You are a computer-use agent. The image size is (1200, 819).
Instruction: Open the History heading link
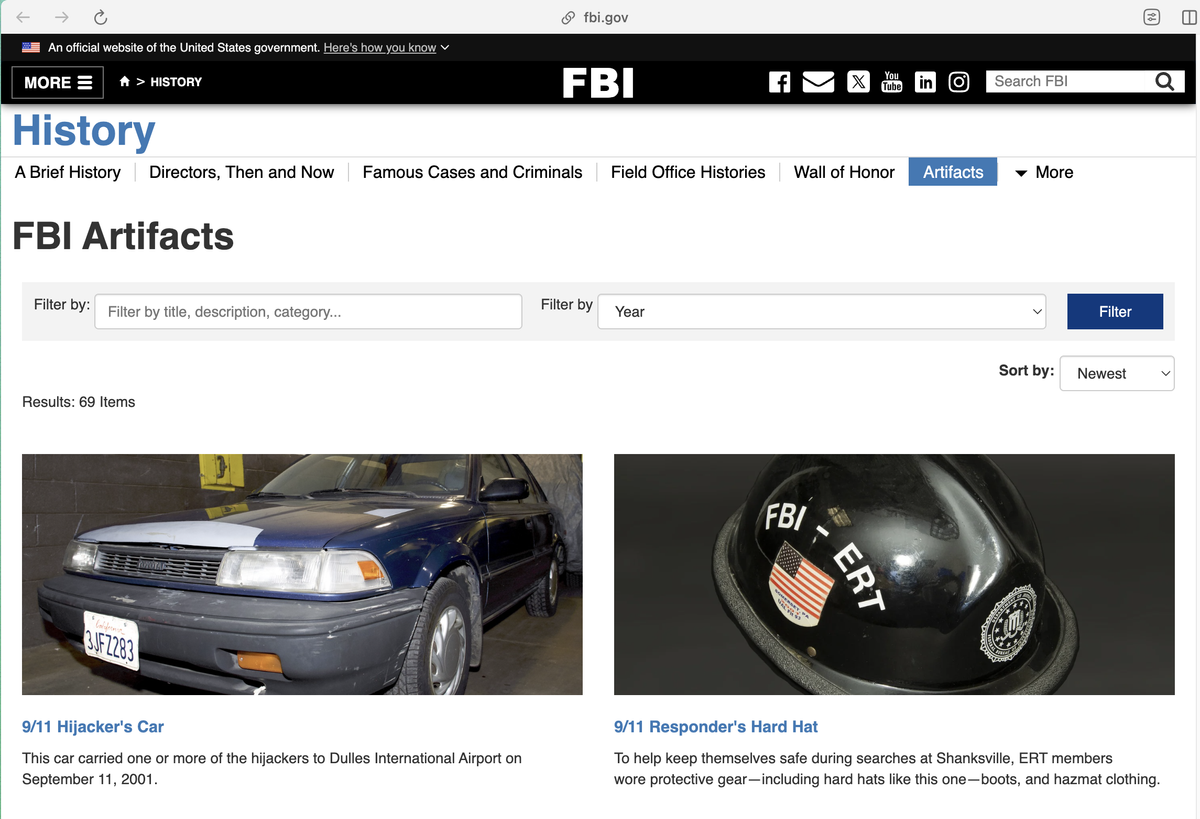tap(84, 131)
